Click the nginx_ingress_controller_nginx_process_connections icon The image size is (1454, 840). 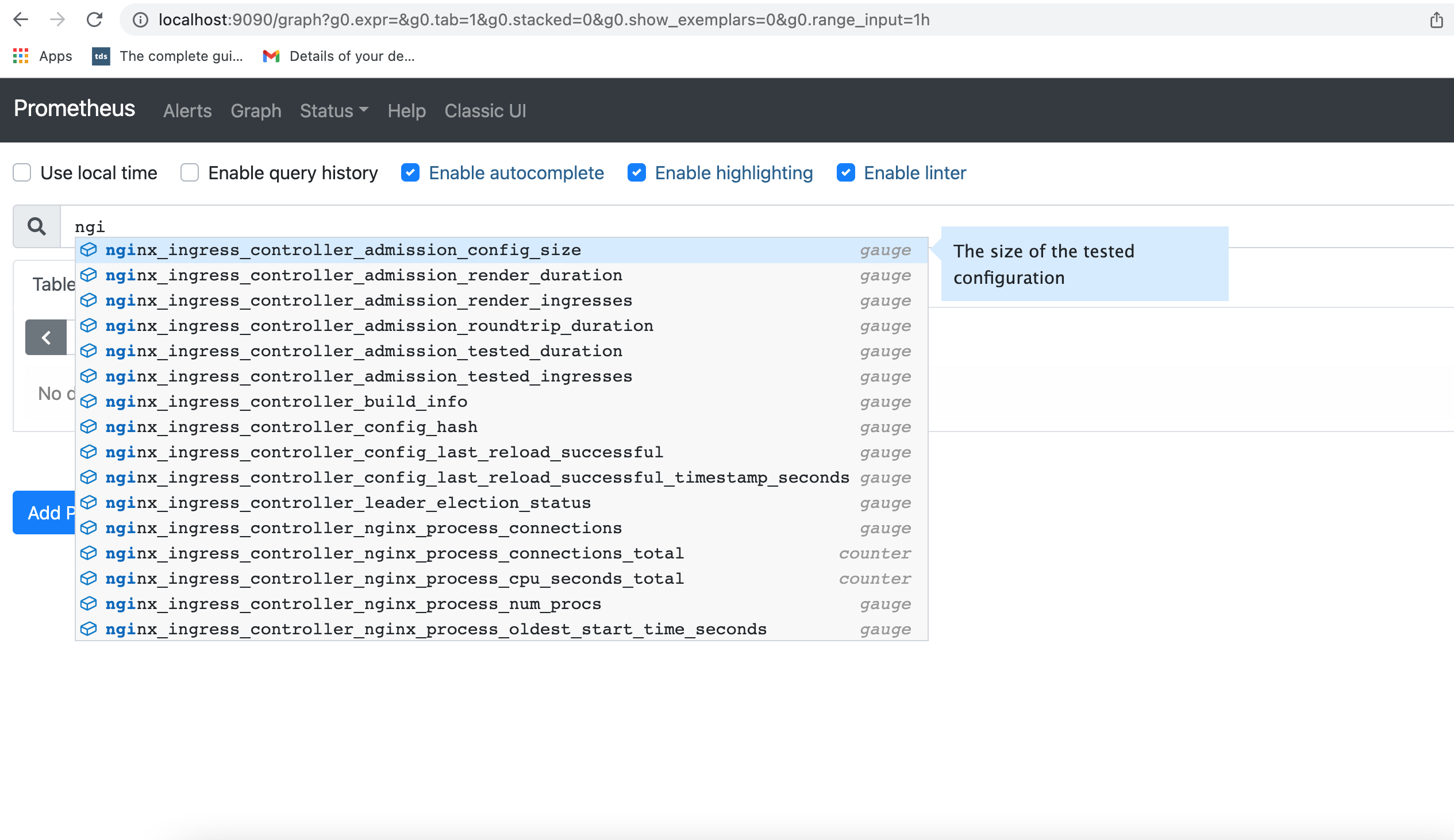point(92,527)
